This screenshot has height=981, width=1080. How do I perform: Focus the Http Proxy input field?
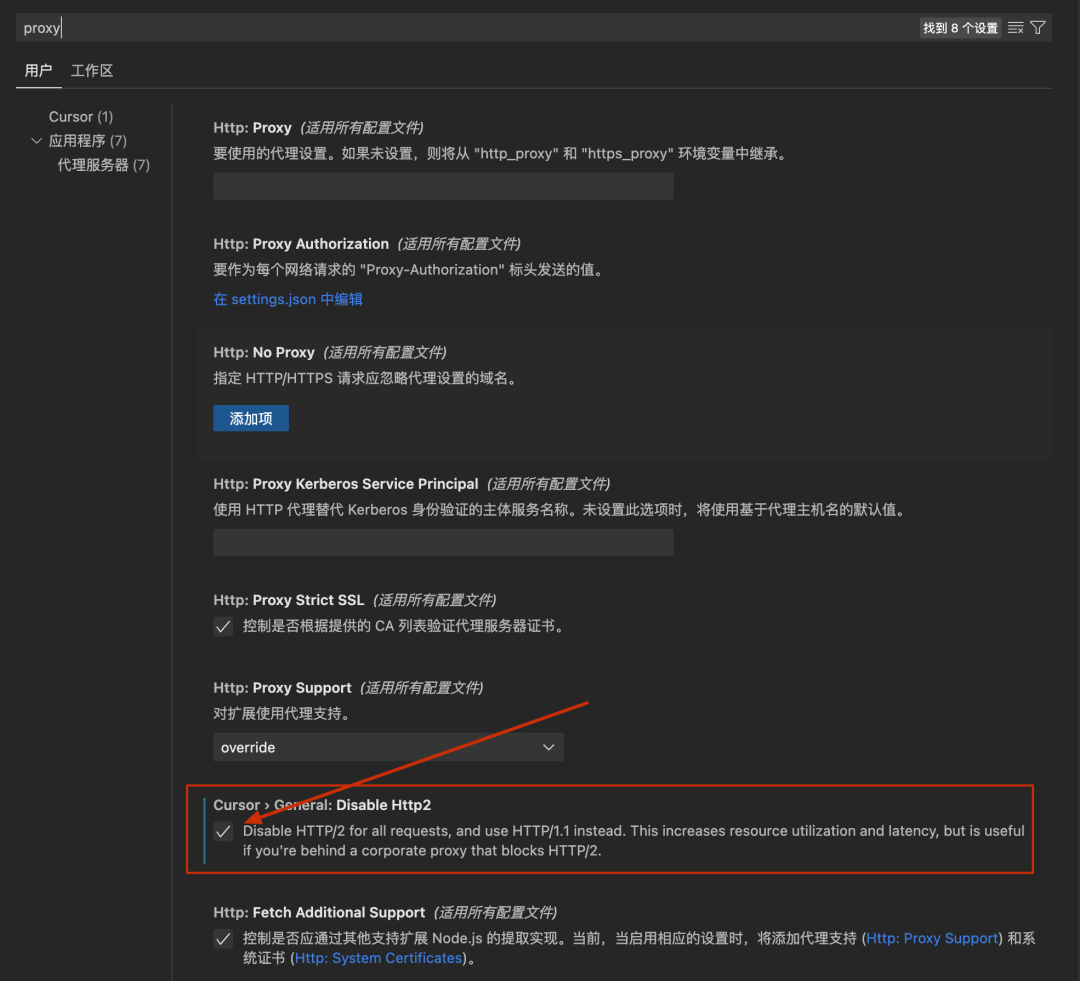point(442,186)
